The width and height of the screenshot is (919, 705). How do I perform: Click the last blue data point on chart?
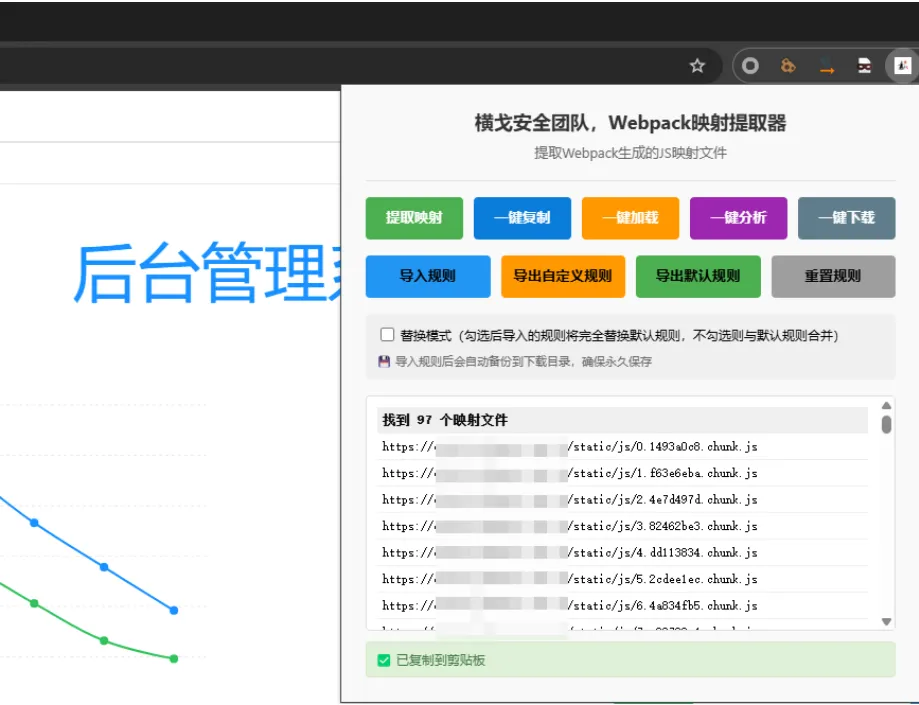coord(174,610)
